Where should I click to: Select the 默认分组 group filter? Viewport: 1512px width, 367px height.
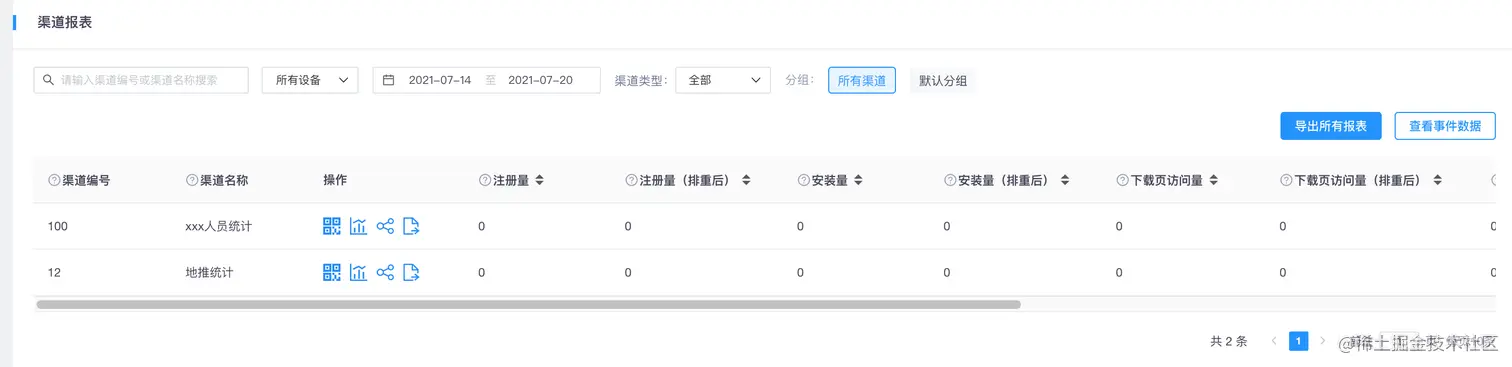(x=943, y=81)
